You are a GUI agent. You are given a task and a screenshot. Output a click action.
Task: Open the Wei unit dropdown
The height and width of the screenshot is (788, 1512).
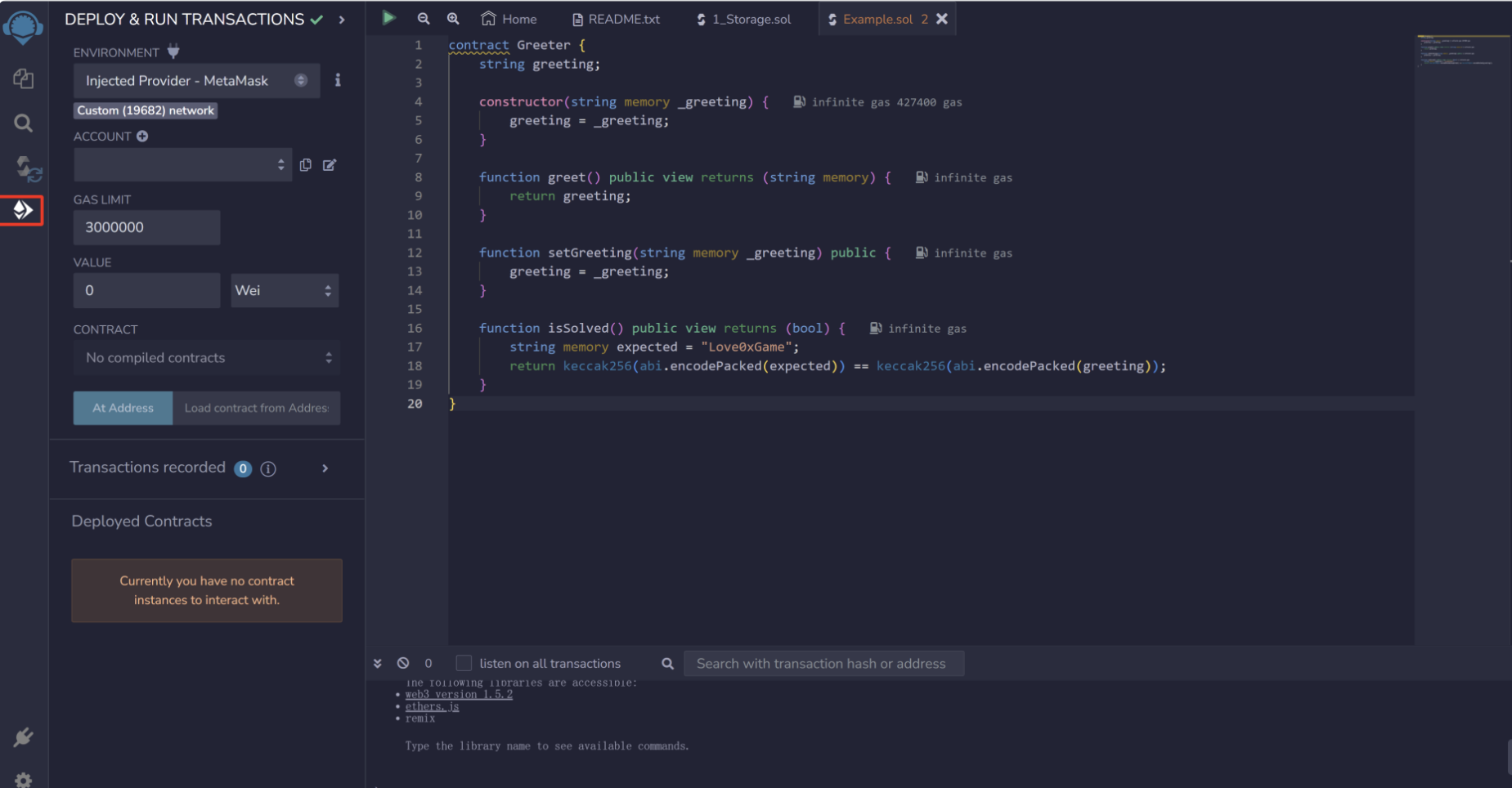[285, 290]
